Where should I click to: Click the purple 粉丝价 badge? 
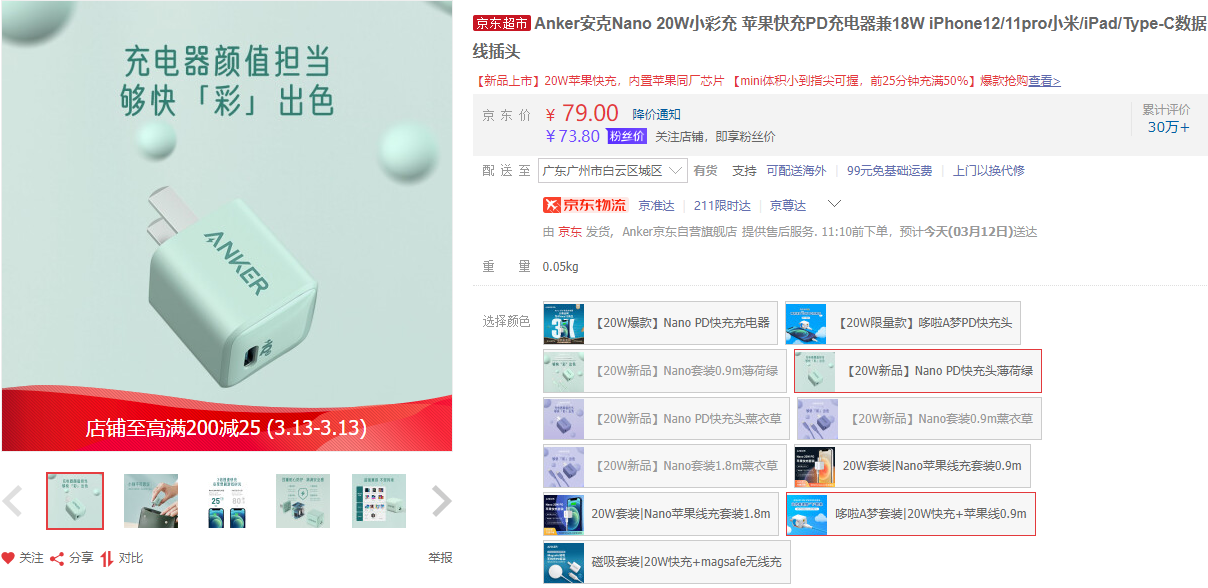(x=627, y=136)
